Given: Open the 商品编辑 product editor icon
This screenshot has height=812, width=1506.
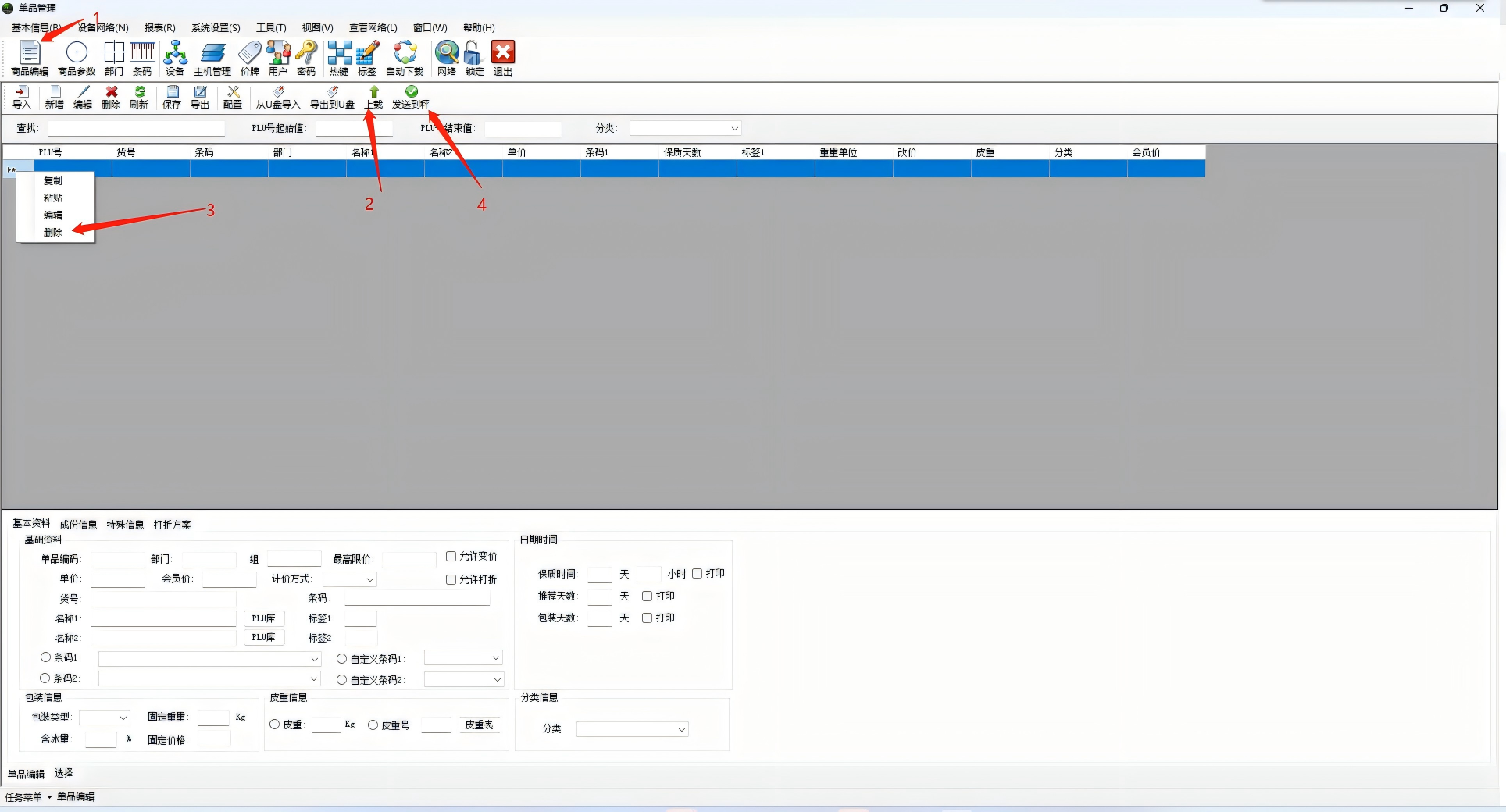Looking at the screenshot, I should click(x=30, y=58).
